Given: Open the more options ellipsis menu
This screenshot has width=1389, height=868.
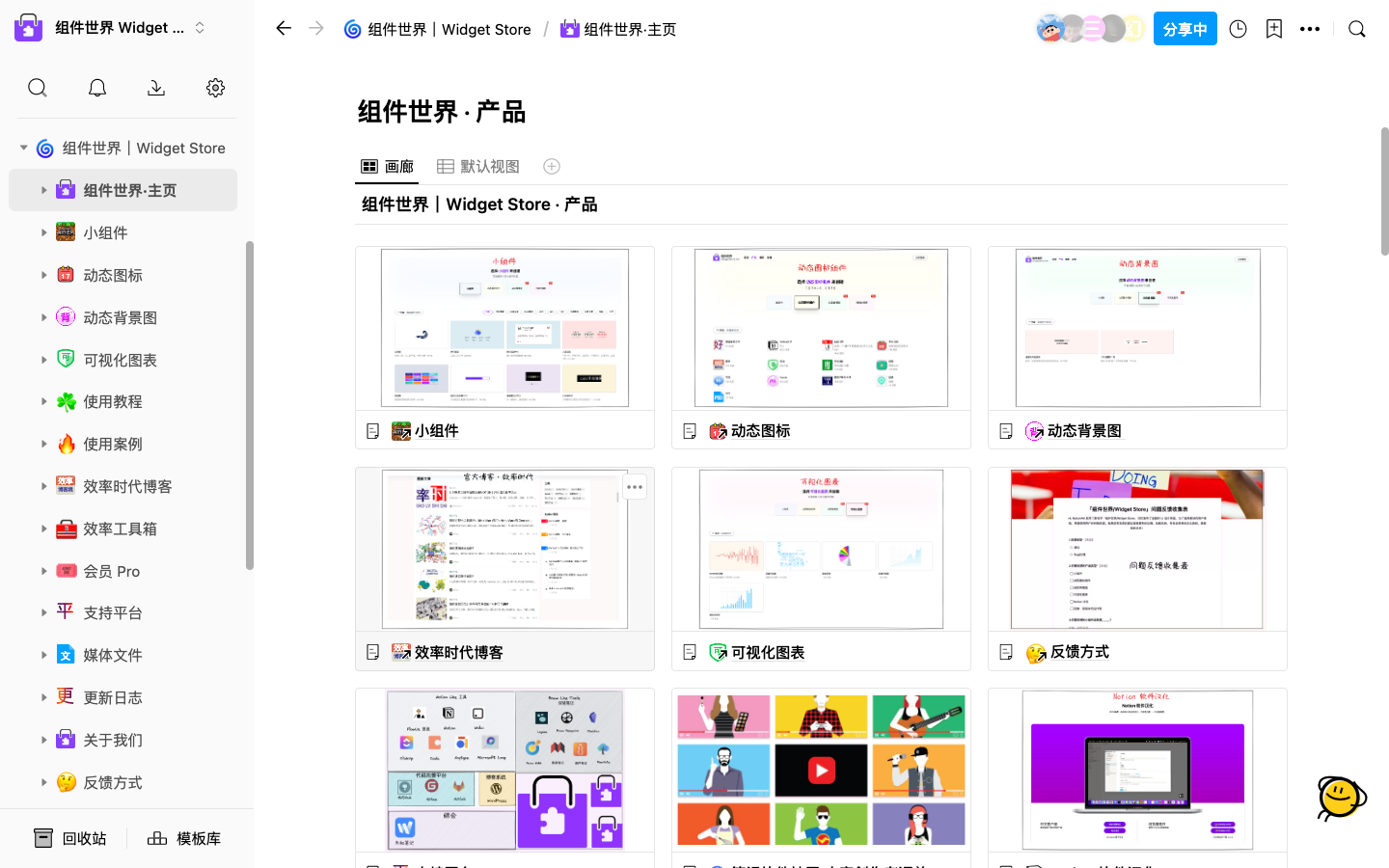Looking at the screenshot, I should (1310, 29).
